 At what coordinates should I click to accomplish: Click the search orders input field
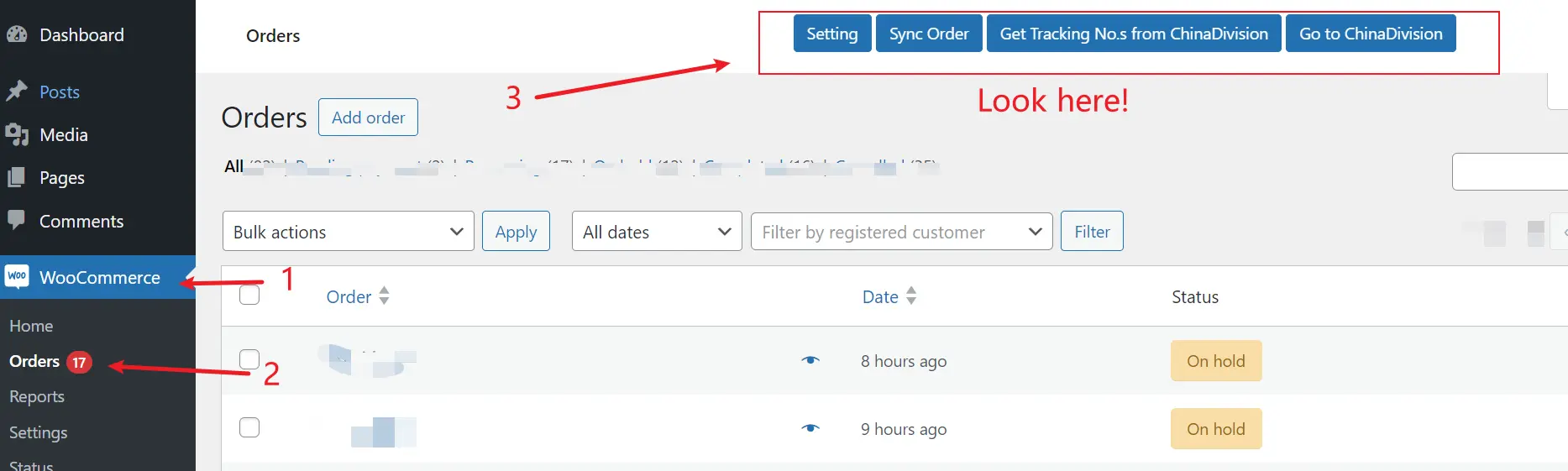[1509, 172]
